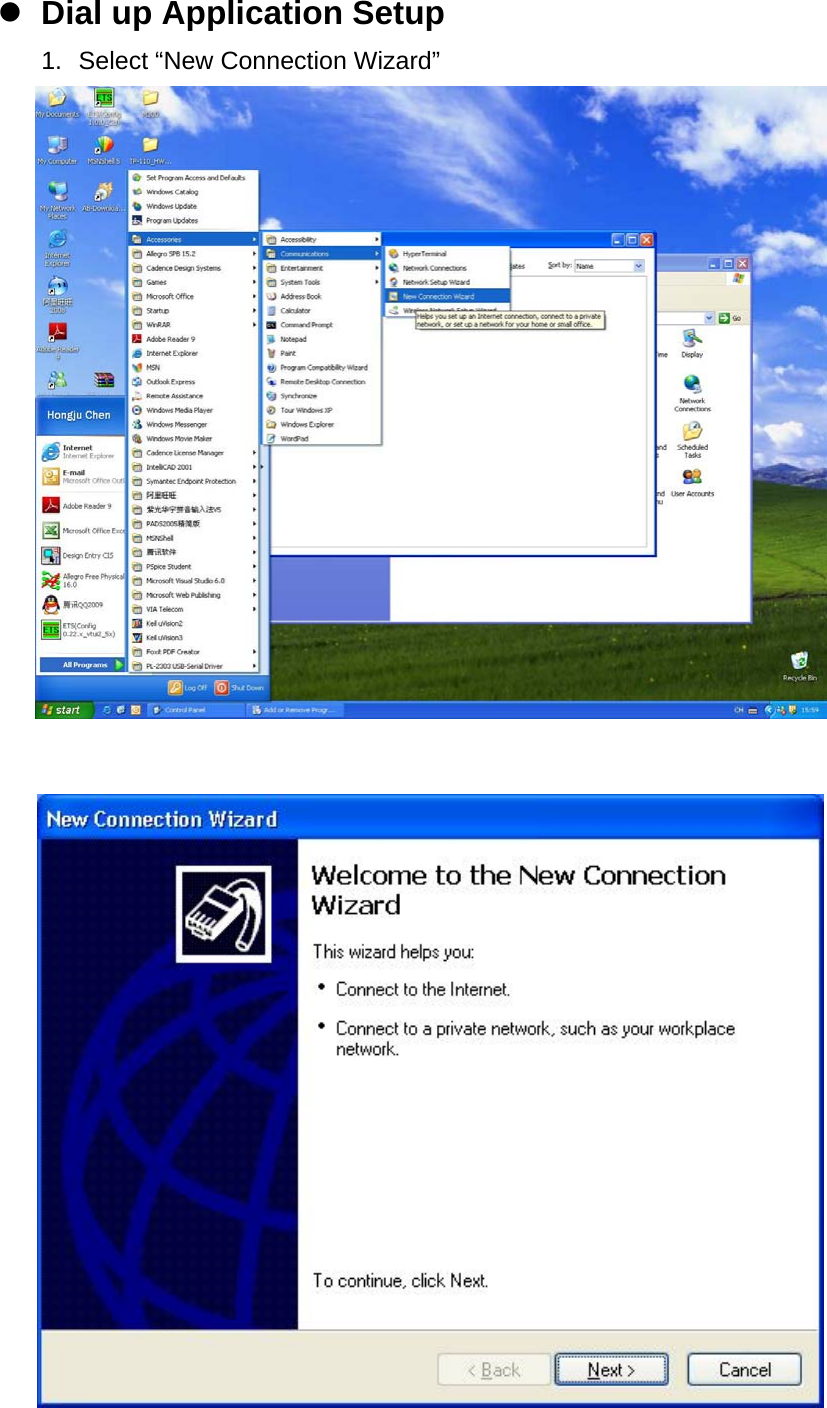Image resolution: width=827 pixels, height=1408 pixels.
Task: Open User Accounts in the Control Panel window
Action: coord(692,476)
